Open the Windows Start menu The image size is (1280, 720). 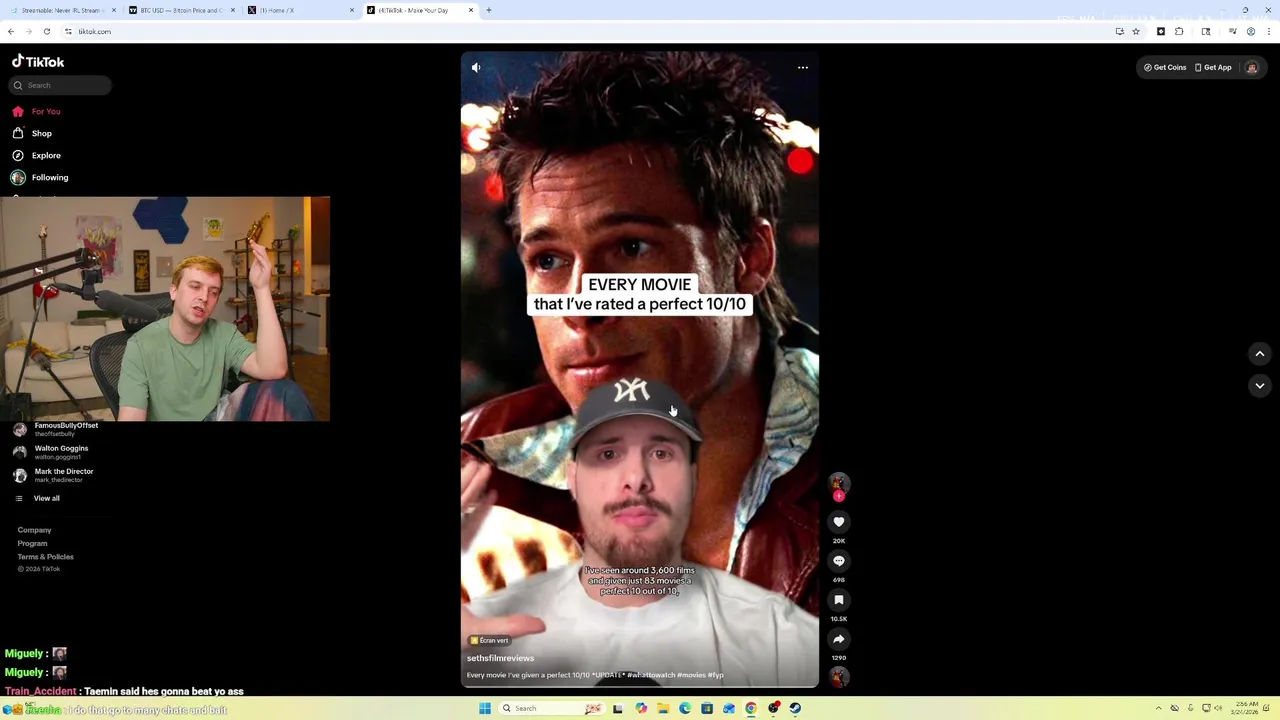(x=485, y=708)
